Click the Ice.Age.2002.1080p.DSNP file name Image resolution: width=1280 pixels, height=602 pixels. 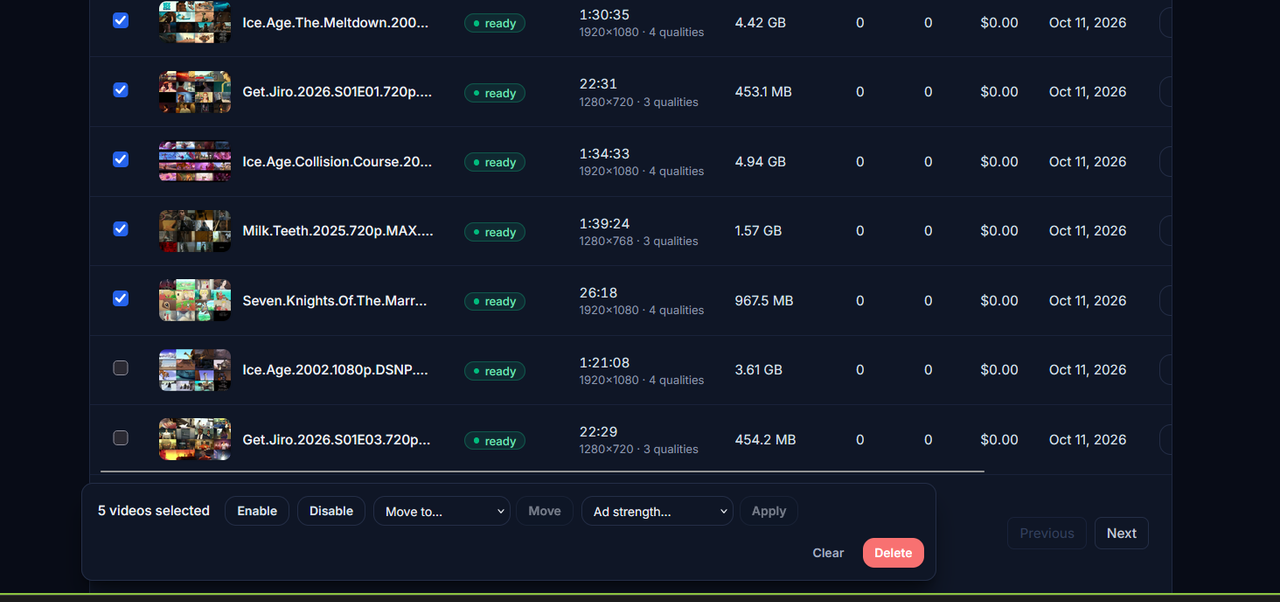[x=335, y=370]
